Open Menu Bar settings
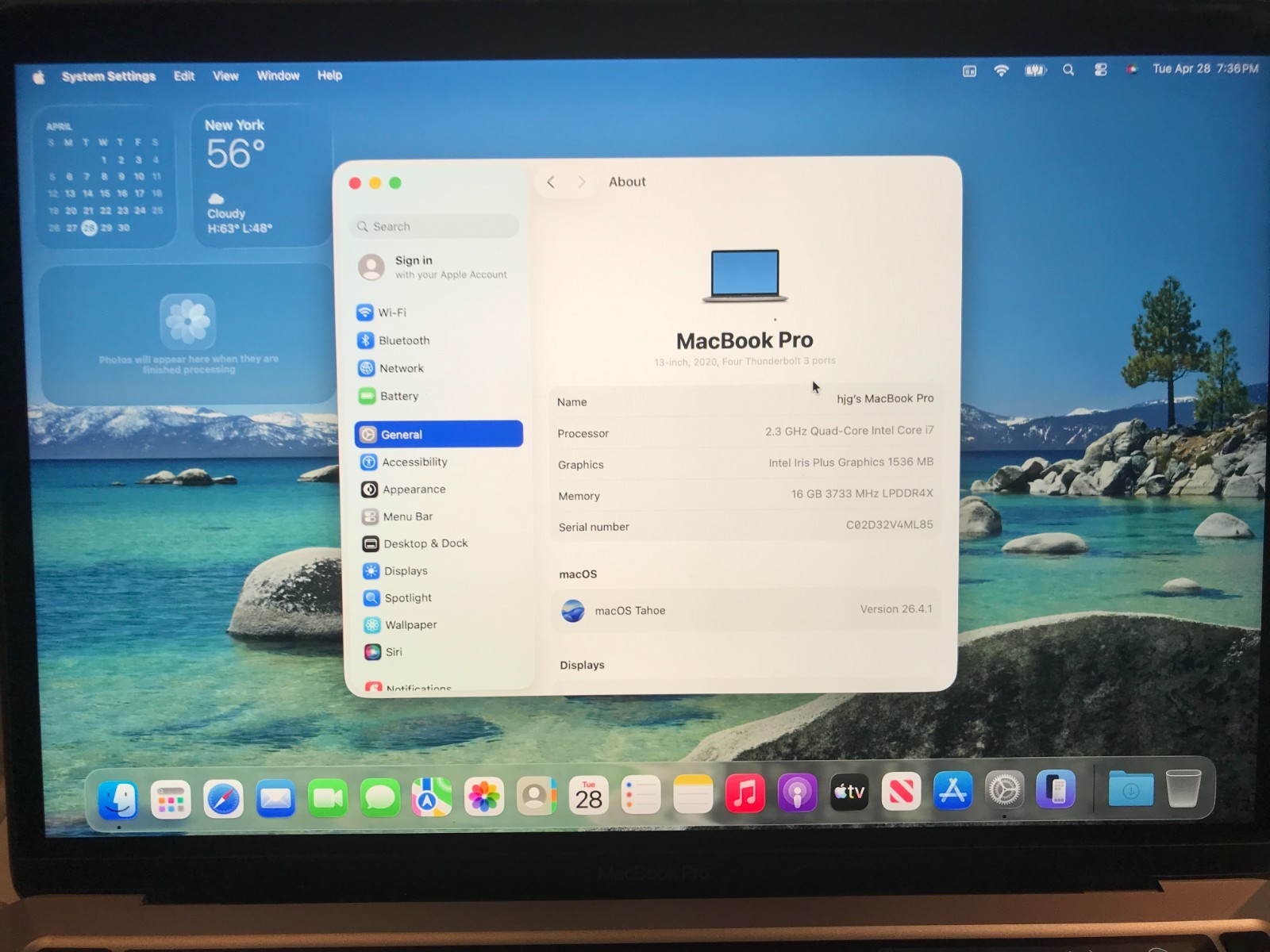 pyautogui.click(x=397, y=516)
